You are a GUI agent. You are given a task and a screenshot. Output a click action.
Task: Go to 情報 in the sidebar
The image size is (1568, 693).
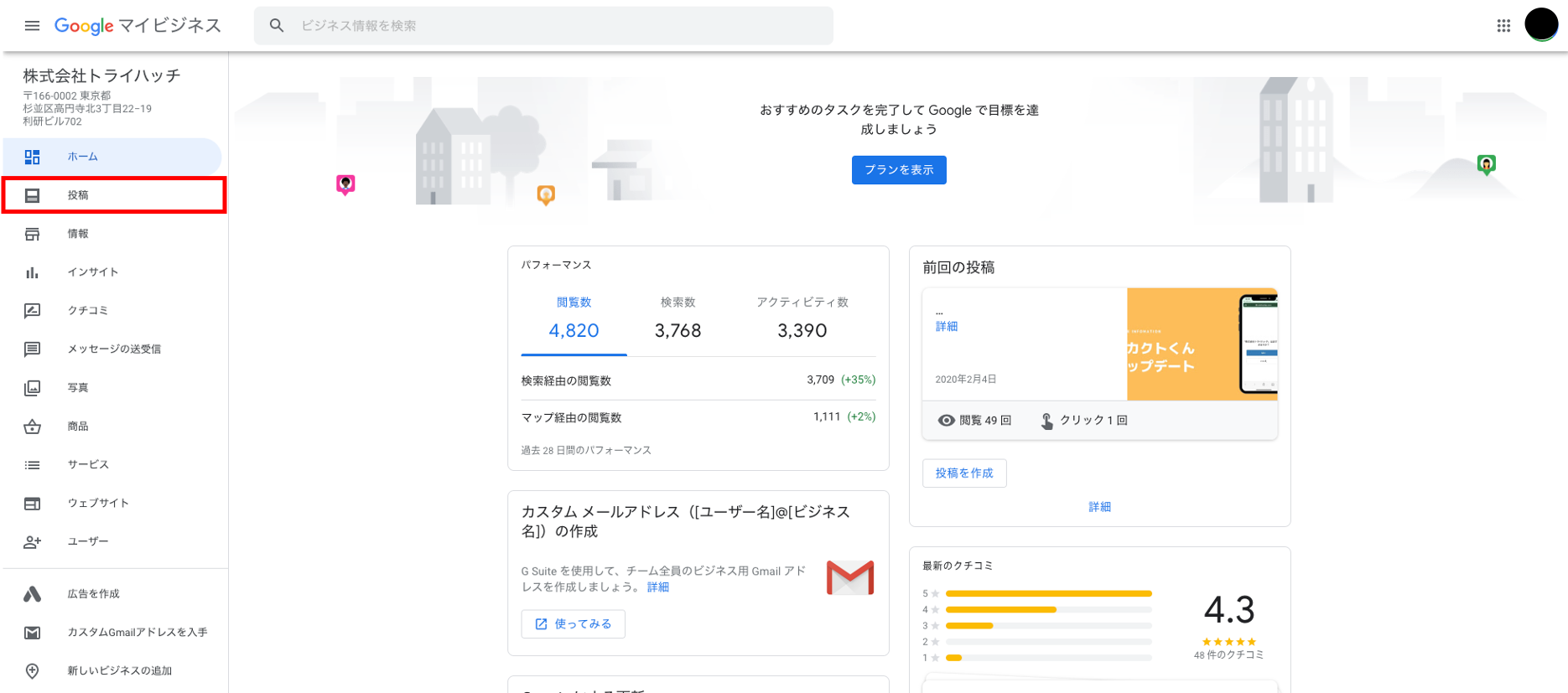[x=112, y=234]
